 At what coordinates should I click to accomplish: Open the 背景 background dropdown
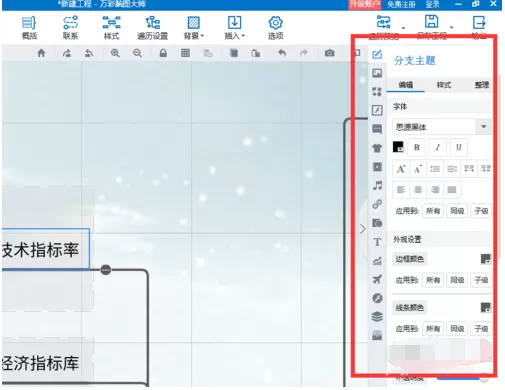(194, 28)
